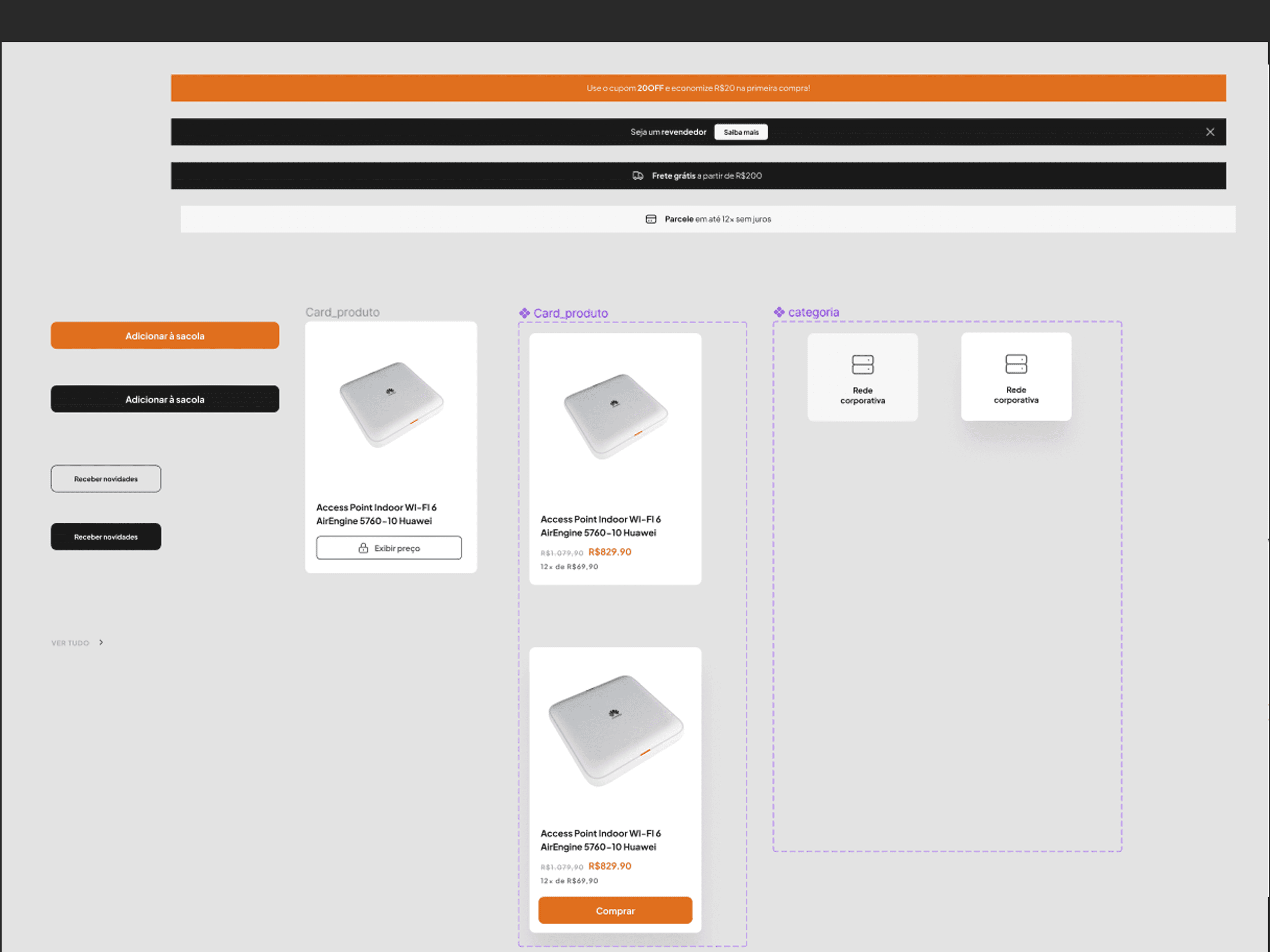Click the 'Seja um revendedor' text
This screenshot has width=1270, height=952.
pyautogui.click(x=668, y=132)
